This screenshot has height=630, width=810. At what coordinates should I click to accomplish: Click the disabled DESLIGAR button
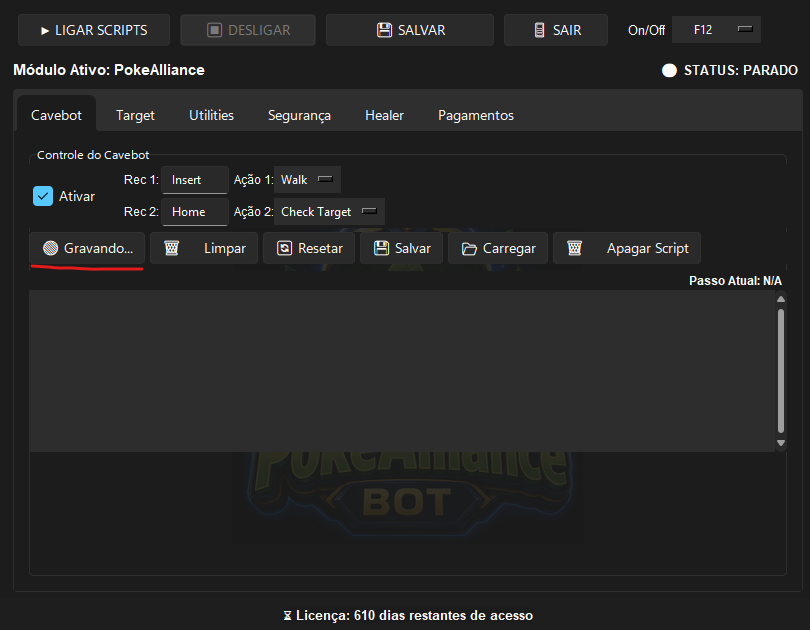pyautogui.click(x=248, y=30)
